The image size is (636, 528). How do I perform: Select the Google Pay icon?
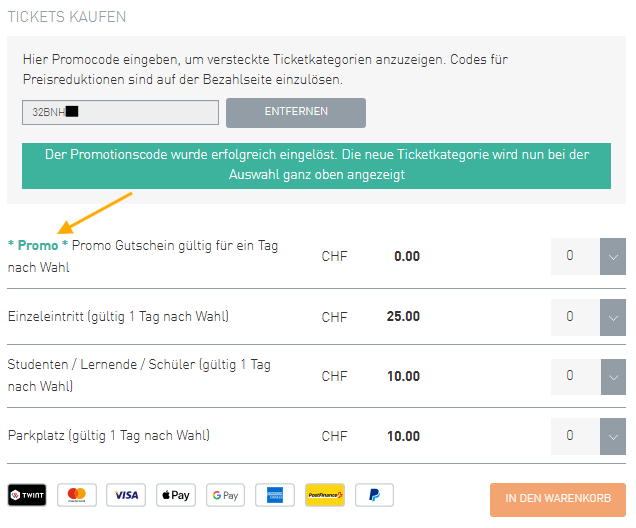(x=225, y=495)
